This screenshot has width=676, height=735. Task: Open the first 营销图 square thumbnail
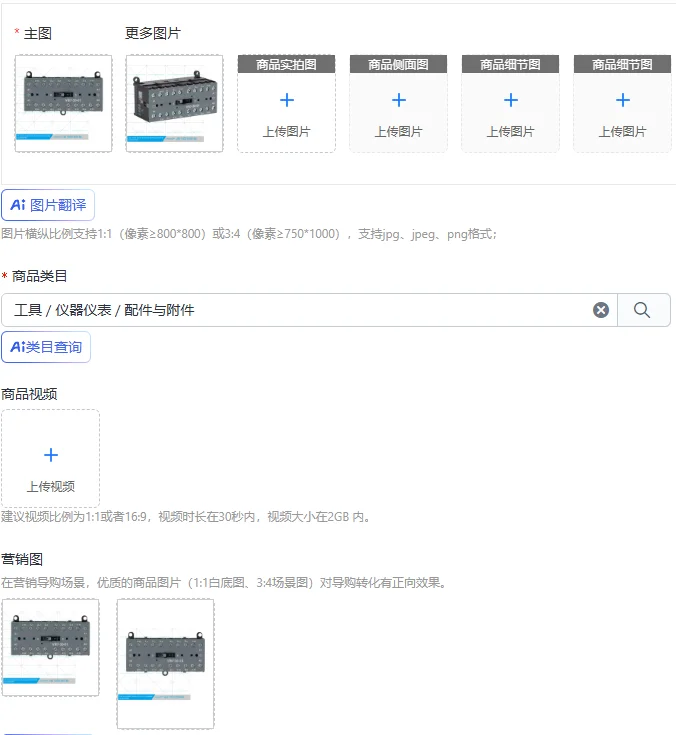(51, 647)
